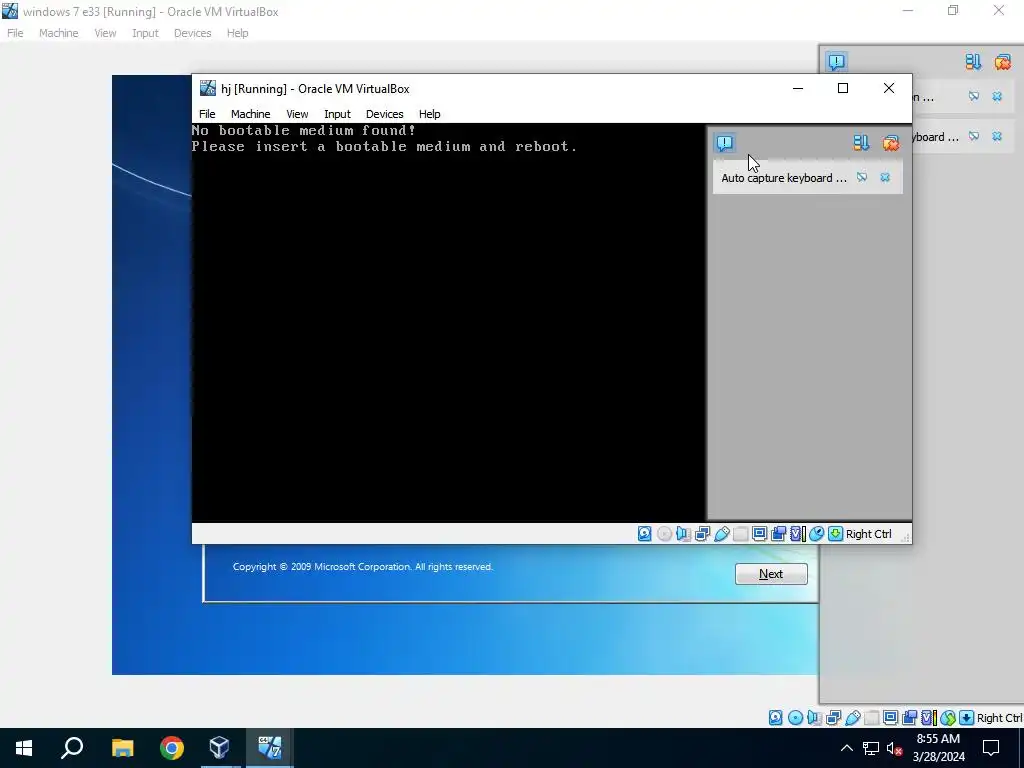Image resolution: width=1024 pixels, height=768 pixels.
Task: Open help for first notification in windows 7 e33 panel
Action: coord(974,96)
